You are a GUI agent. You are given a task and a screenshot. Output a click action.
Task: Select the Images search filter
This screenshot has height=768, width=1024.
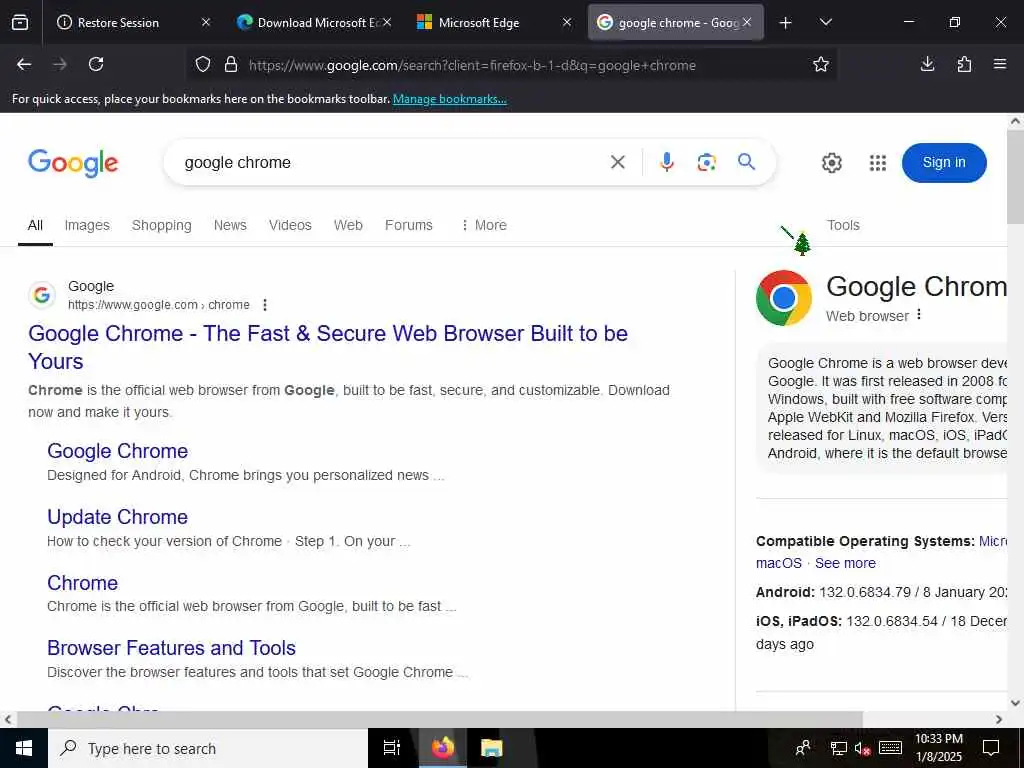point(87,225)
